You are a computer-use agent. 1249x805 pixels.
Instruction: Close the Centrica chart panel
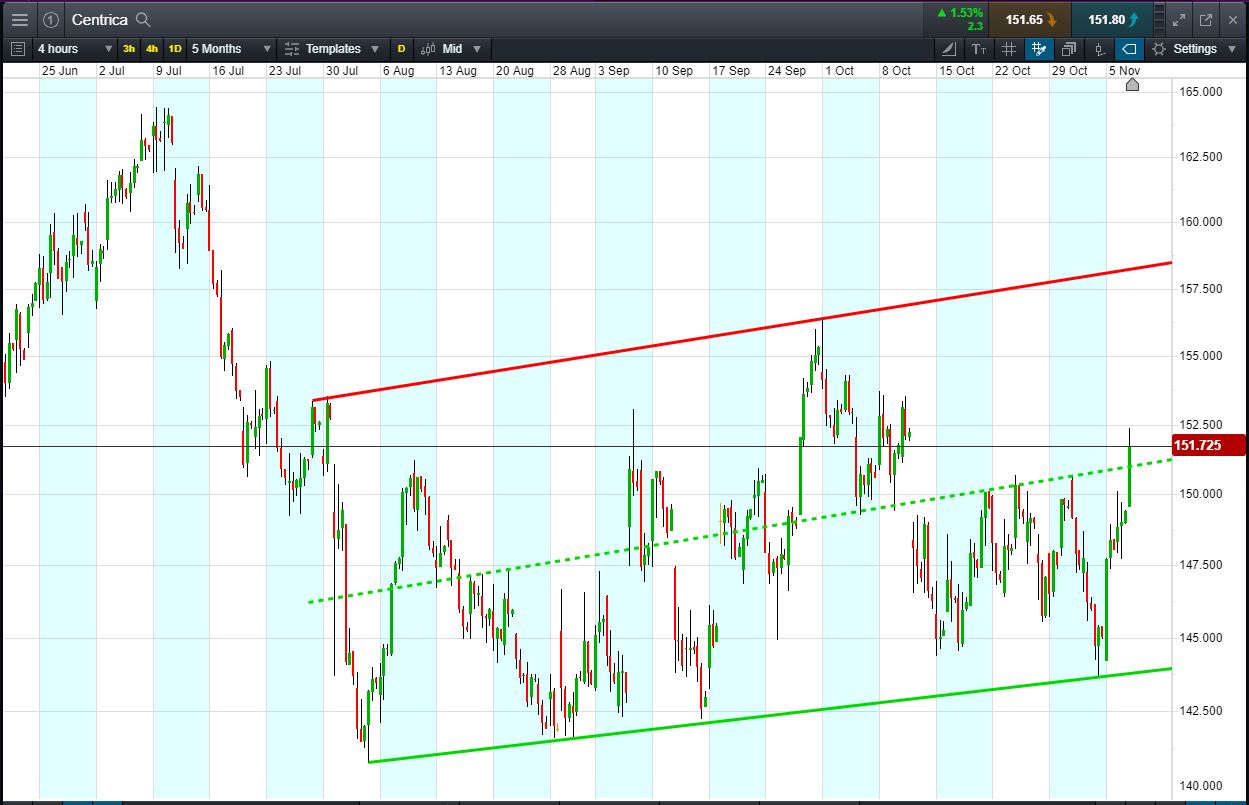[x=1231, y=19]
